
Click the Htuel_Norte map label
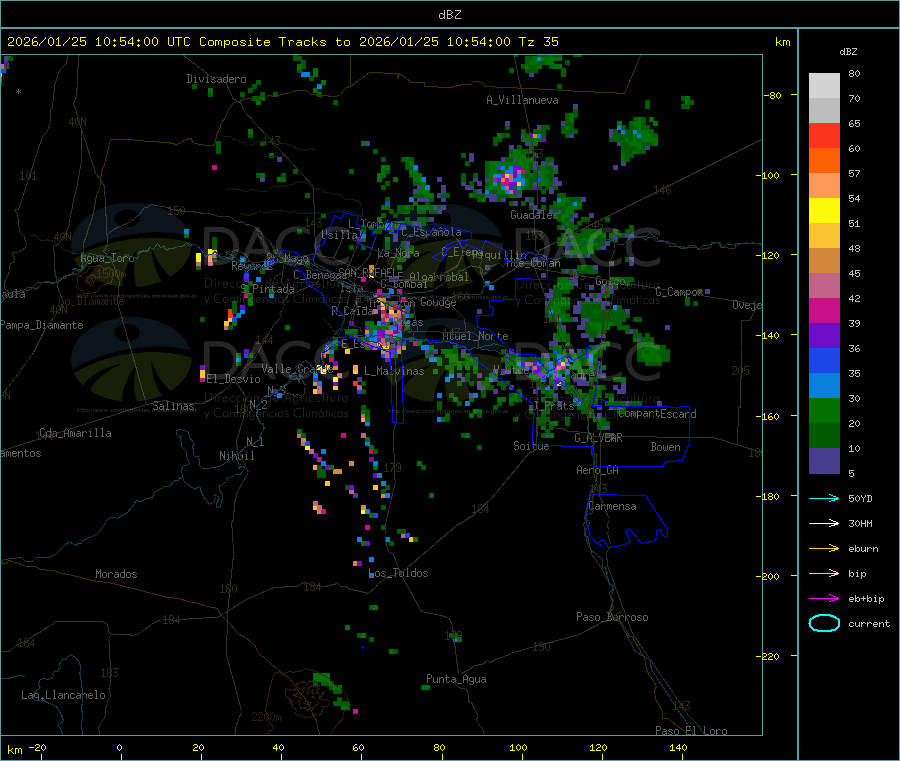pyautogui.click(x=475, y=336)
